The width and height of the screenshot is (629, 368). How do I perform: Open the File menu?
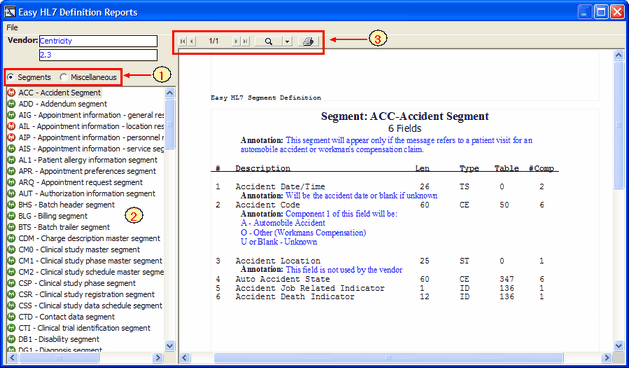coord(12,27)
